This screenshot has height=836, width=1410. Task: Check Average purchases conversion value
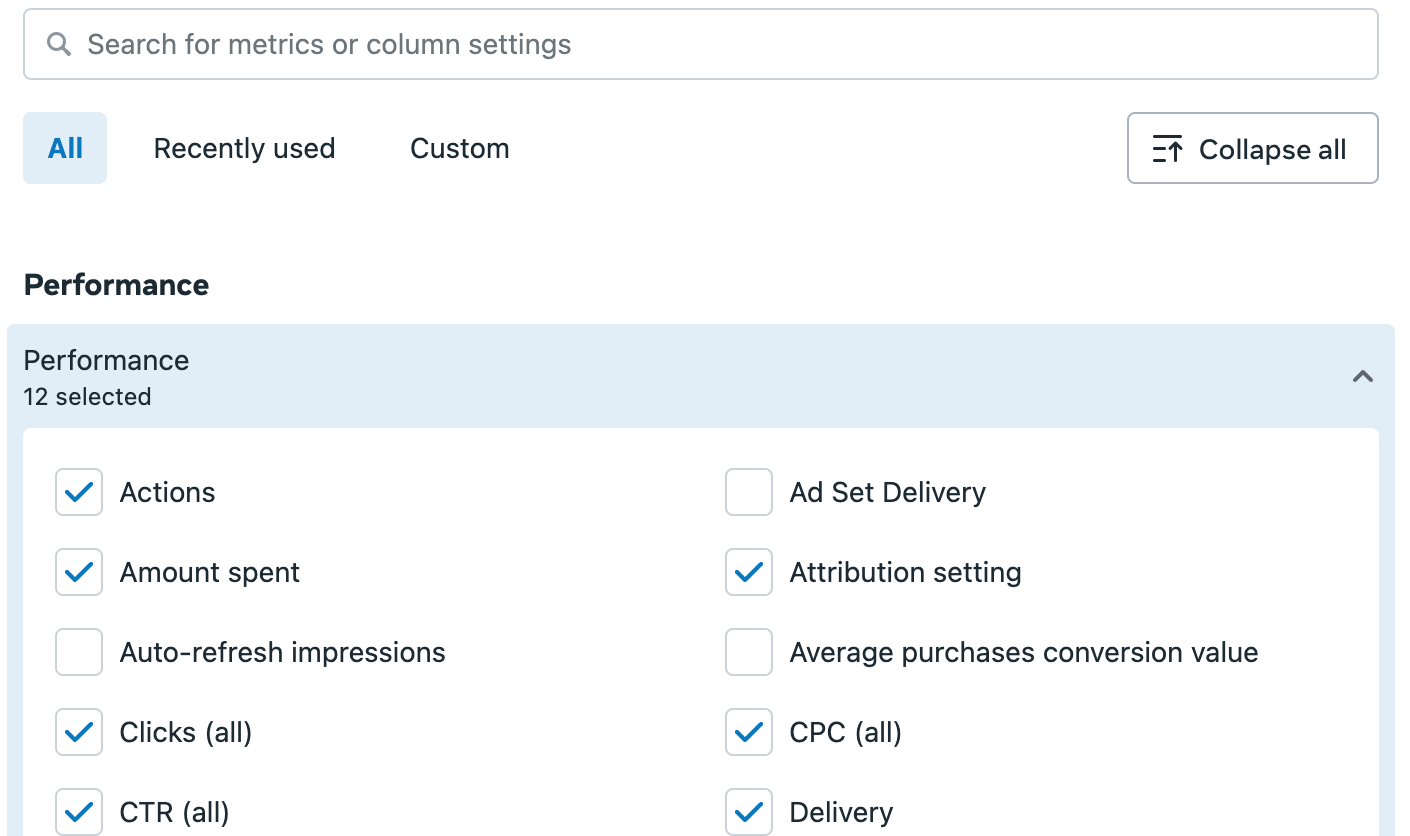749,652
